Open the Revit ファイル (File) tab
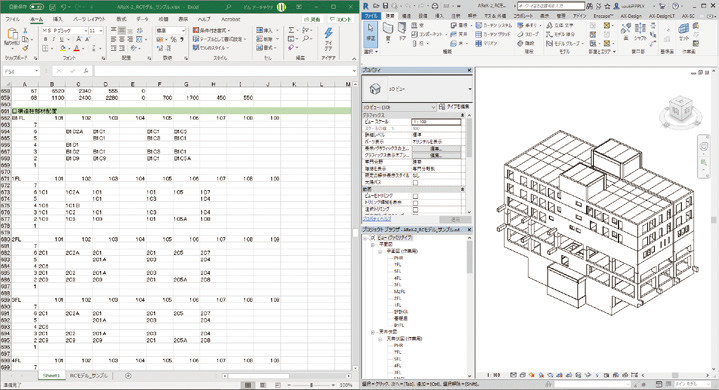Screen dimensions: 719x390 (x=371, y=16)
